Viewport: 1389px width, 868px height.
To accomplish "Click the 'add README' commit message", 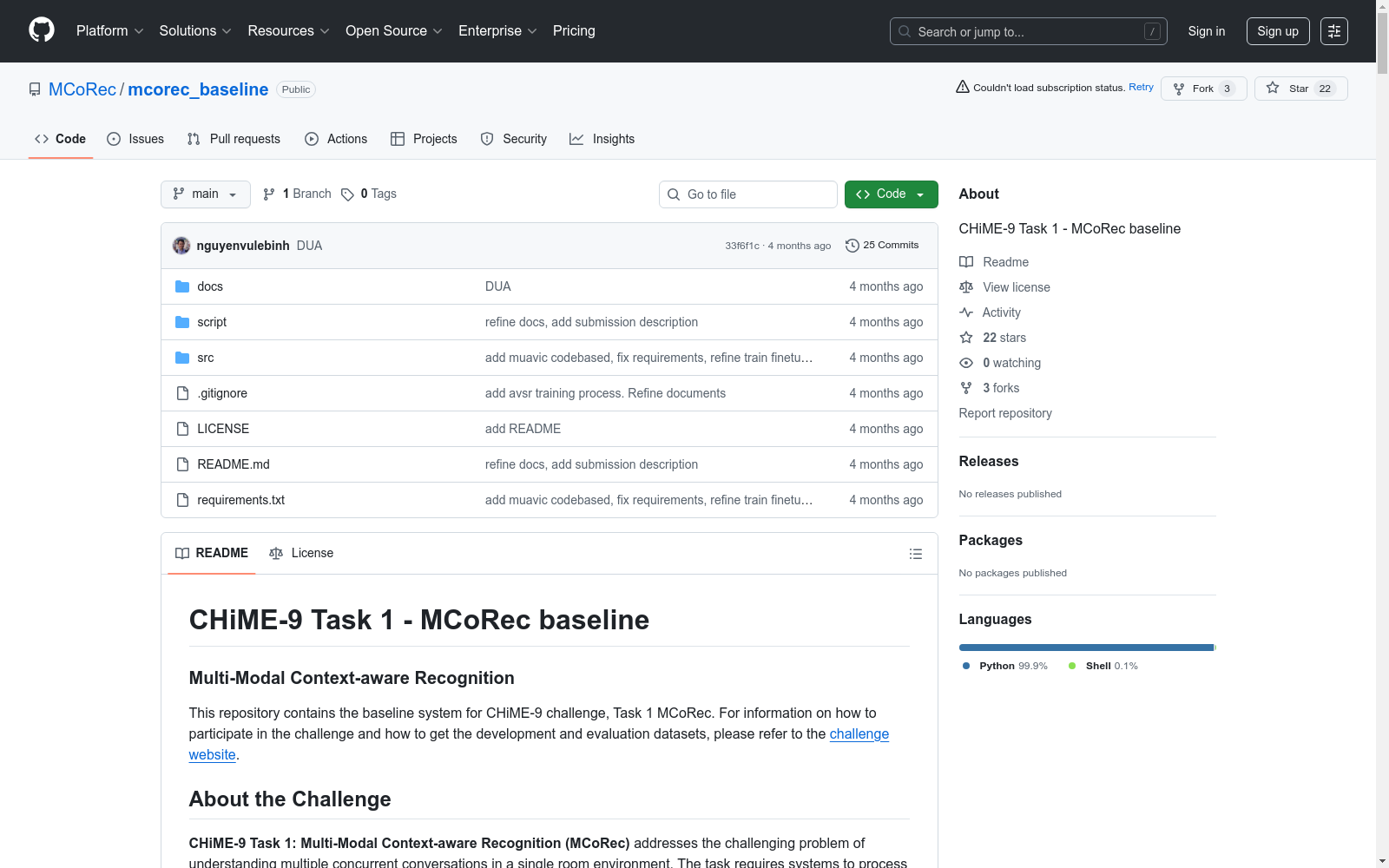I will tap(523, 429).
